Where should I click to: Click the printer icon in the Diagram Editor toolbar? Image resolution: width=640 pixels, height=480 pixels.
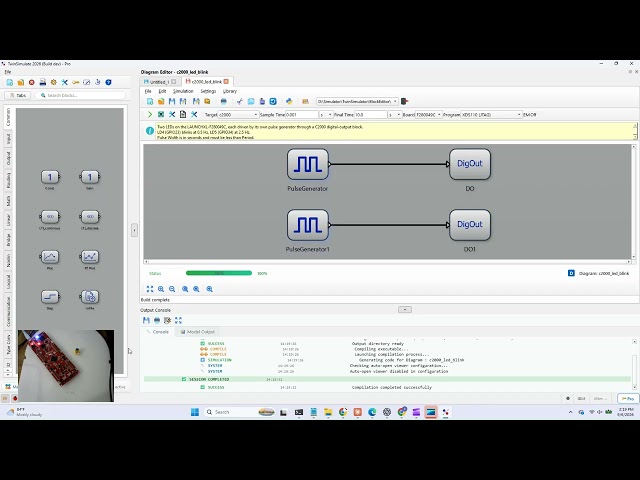(x=223, y=101)
